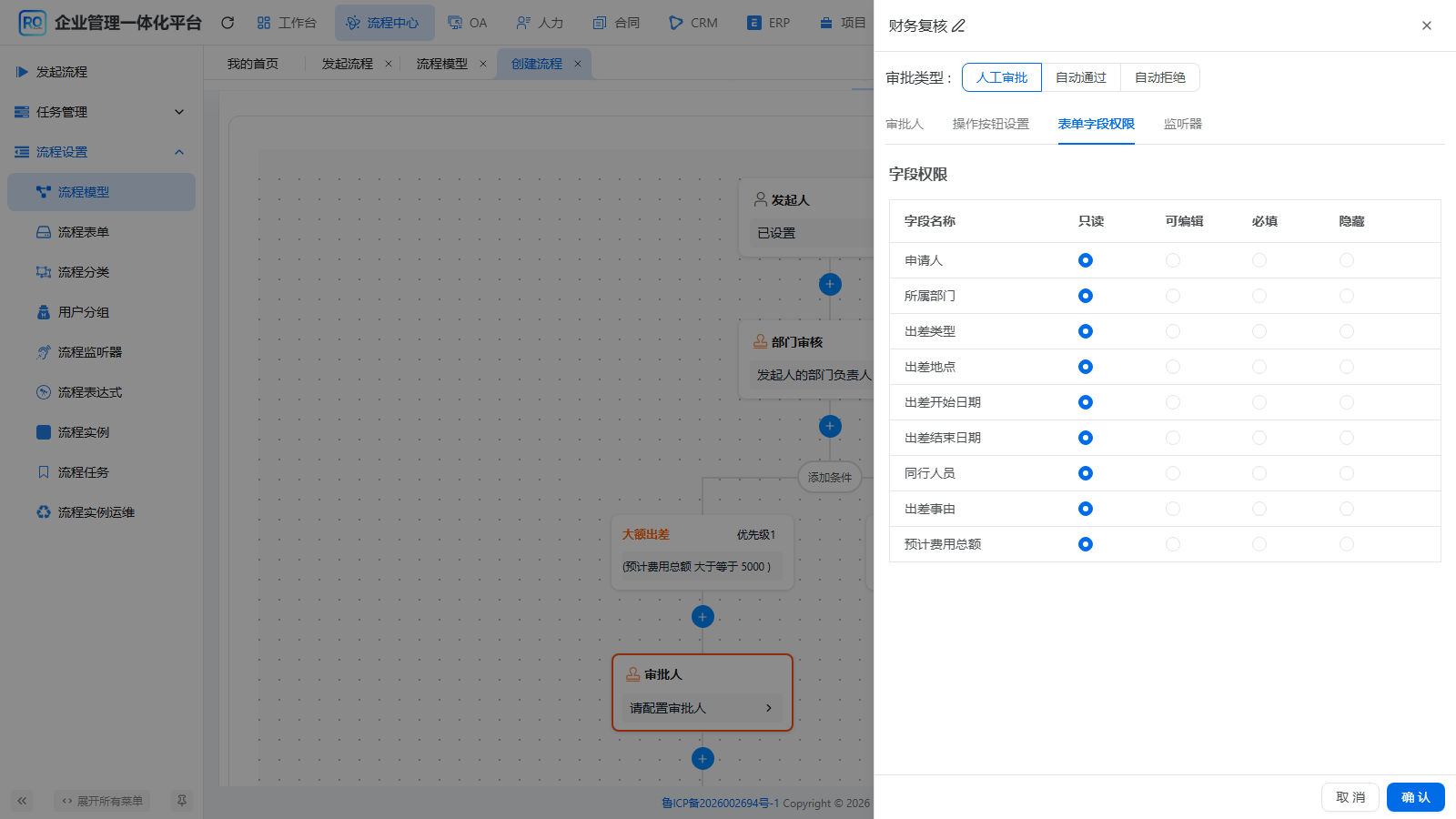Click the 添加条件 button on canvas
Image resolution: width=1456 pixels, height=819 pixels.
[830, 477]
